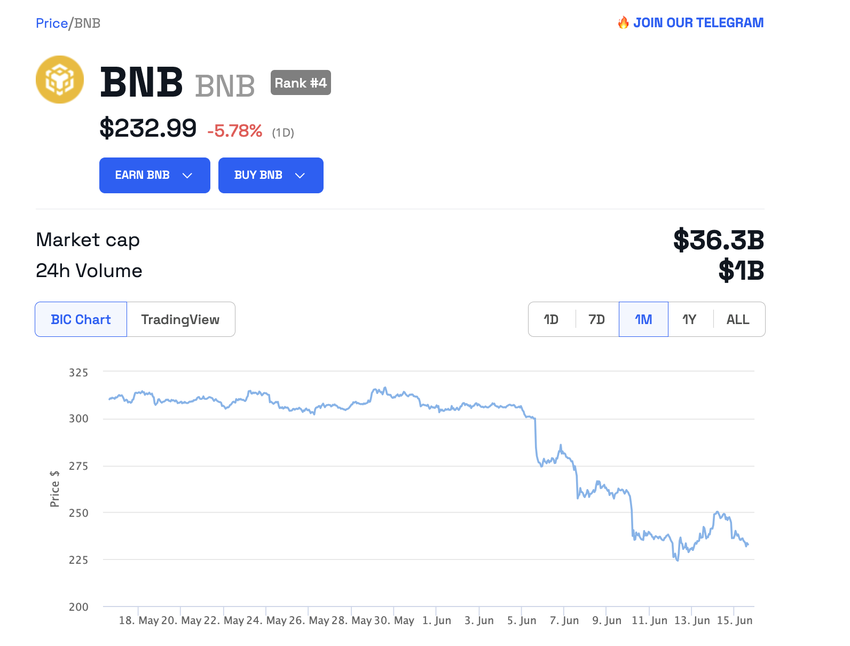Switch to the TradingView tab

click(x=180, y=319)
